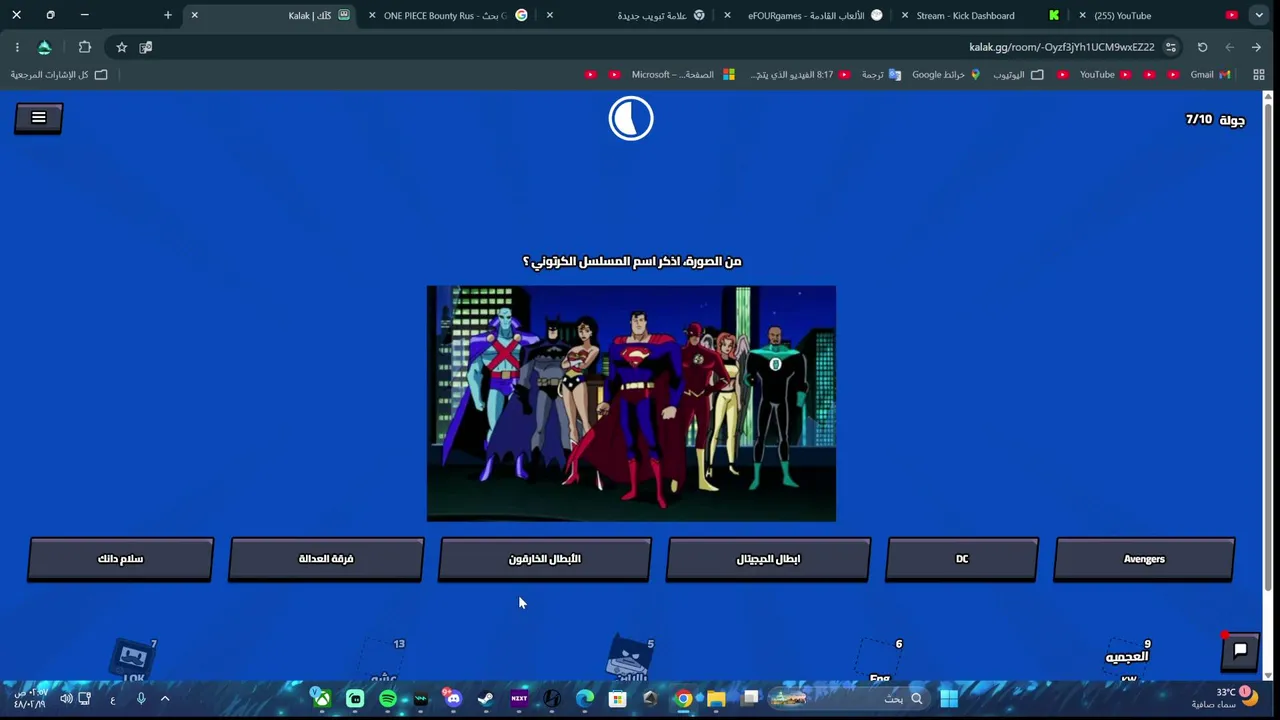Viewport: 1280px width, 720px height.
Task: Open the Chrome three-dot menu
Action: 17,47
